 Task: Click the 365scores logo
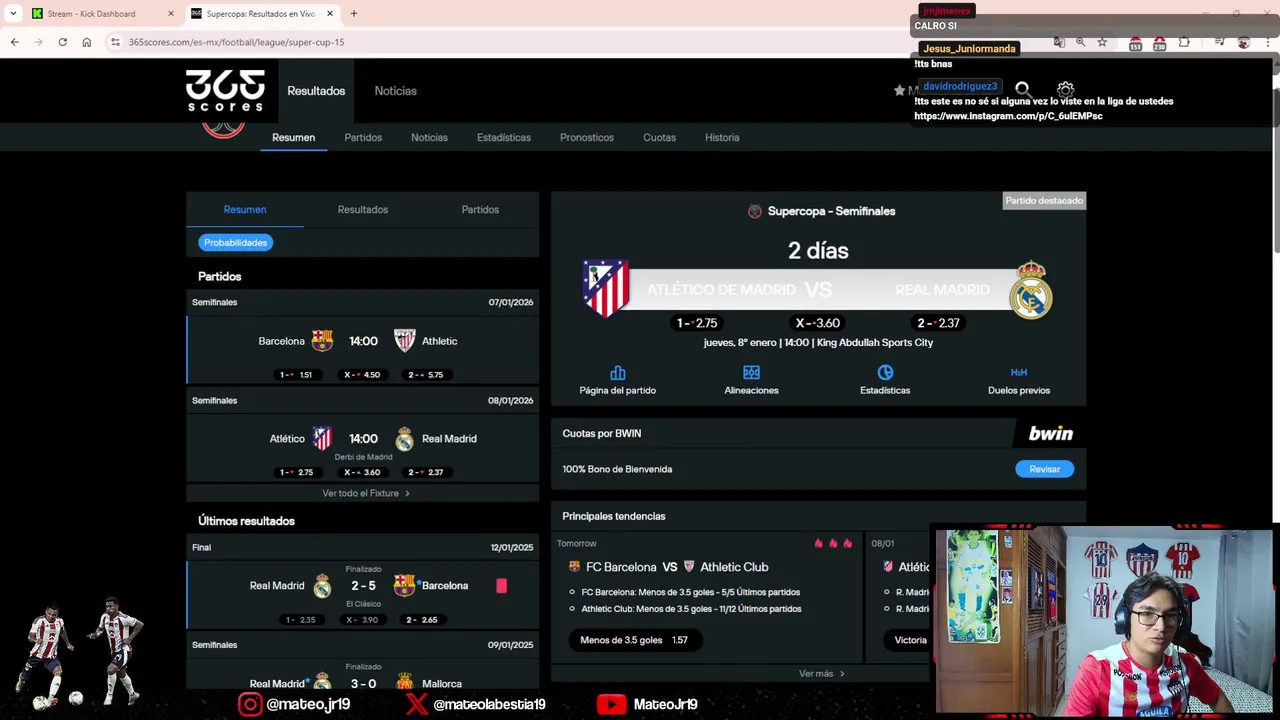pos(225,90)
